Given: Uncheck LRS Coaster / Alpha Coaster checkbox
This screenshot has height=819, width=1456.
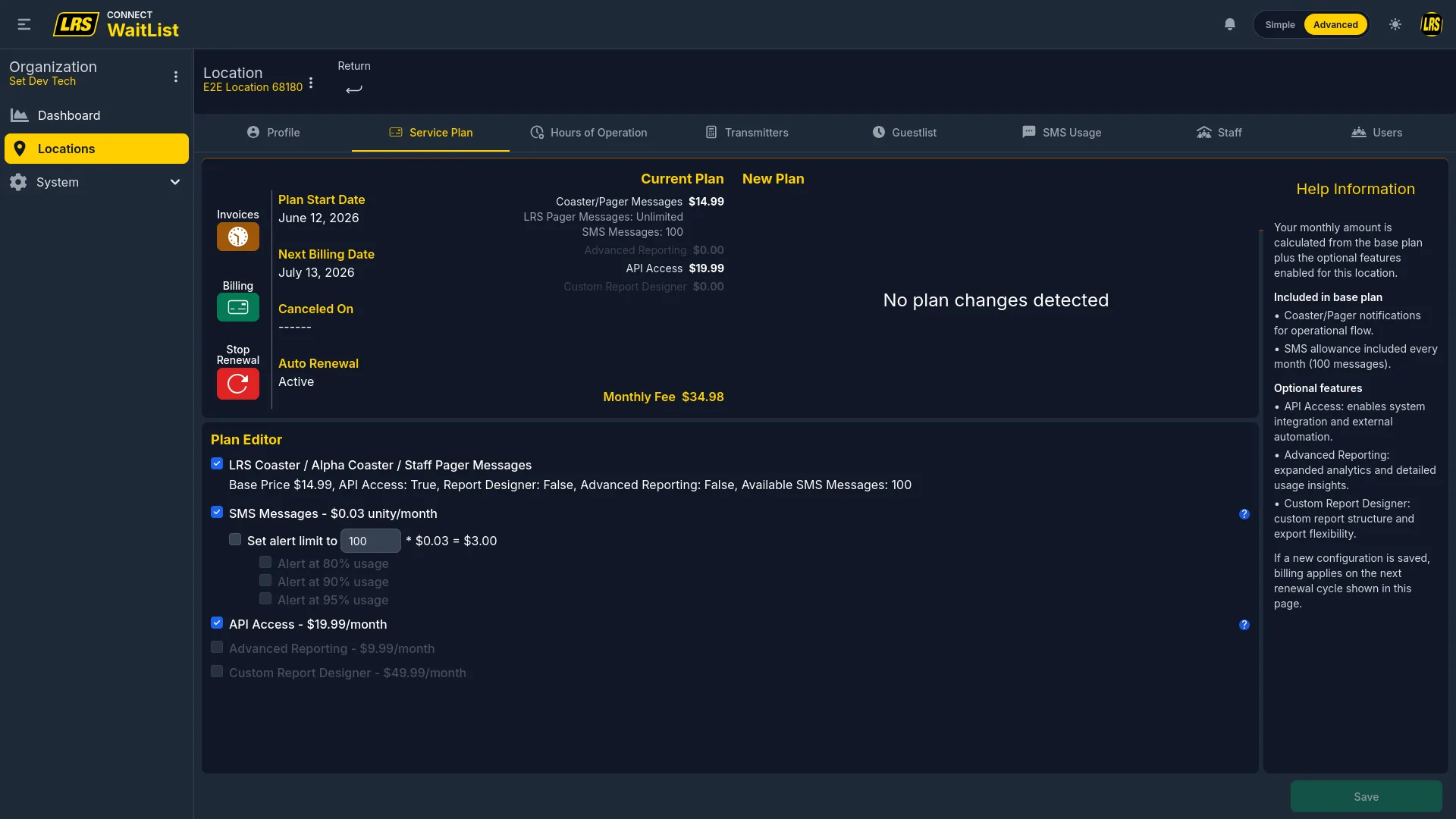Looking at the screenshot, I should point(217,463).
